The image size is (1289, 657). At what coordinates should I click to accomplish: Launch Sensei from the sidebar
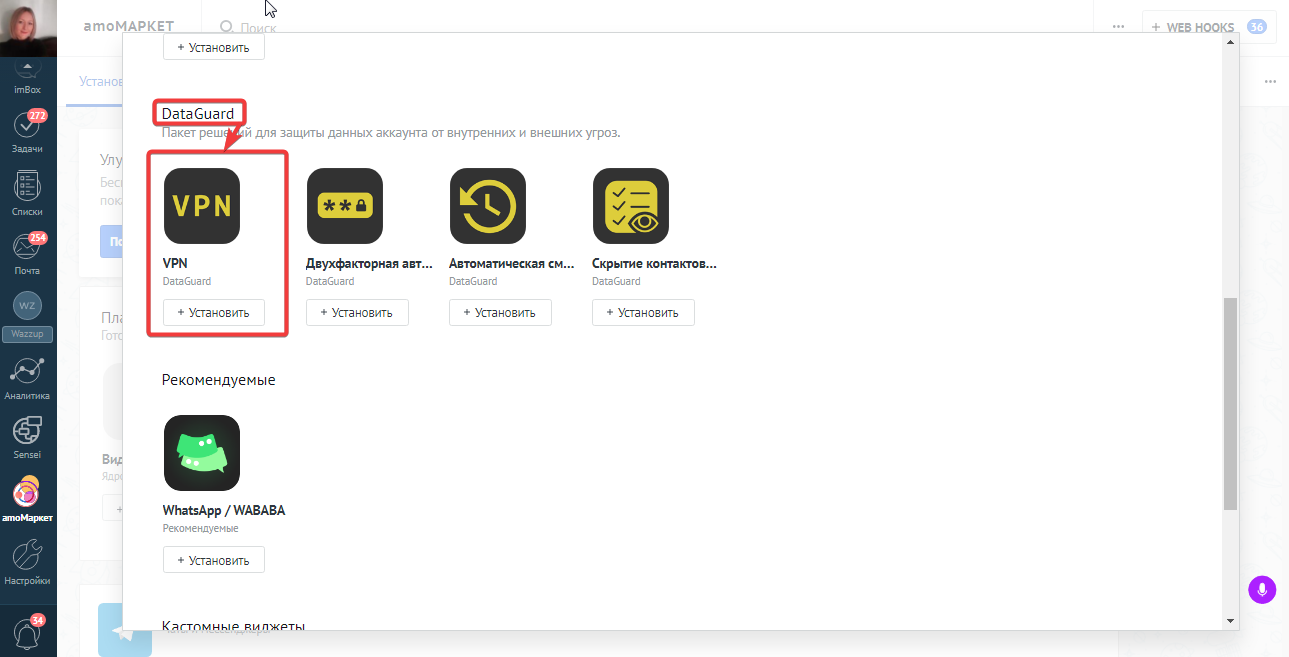(x=27, y=438)
